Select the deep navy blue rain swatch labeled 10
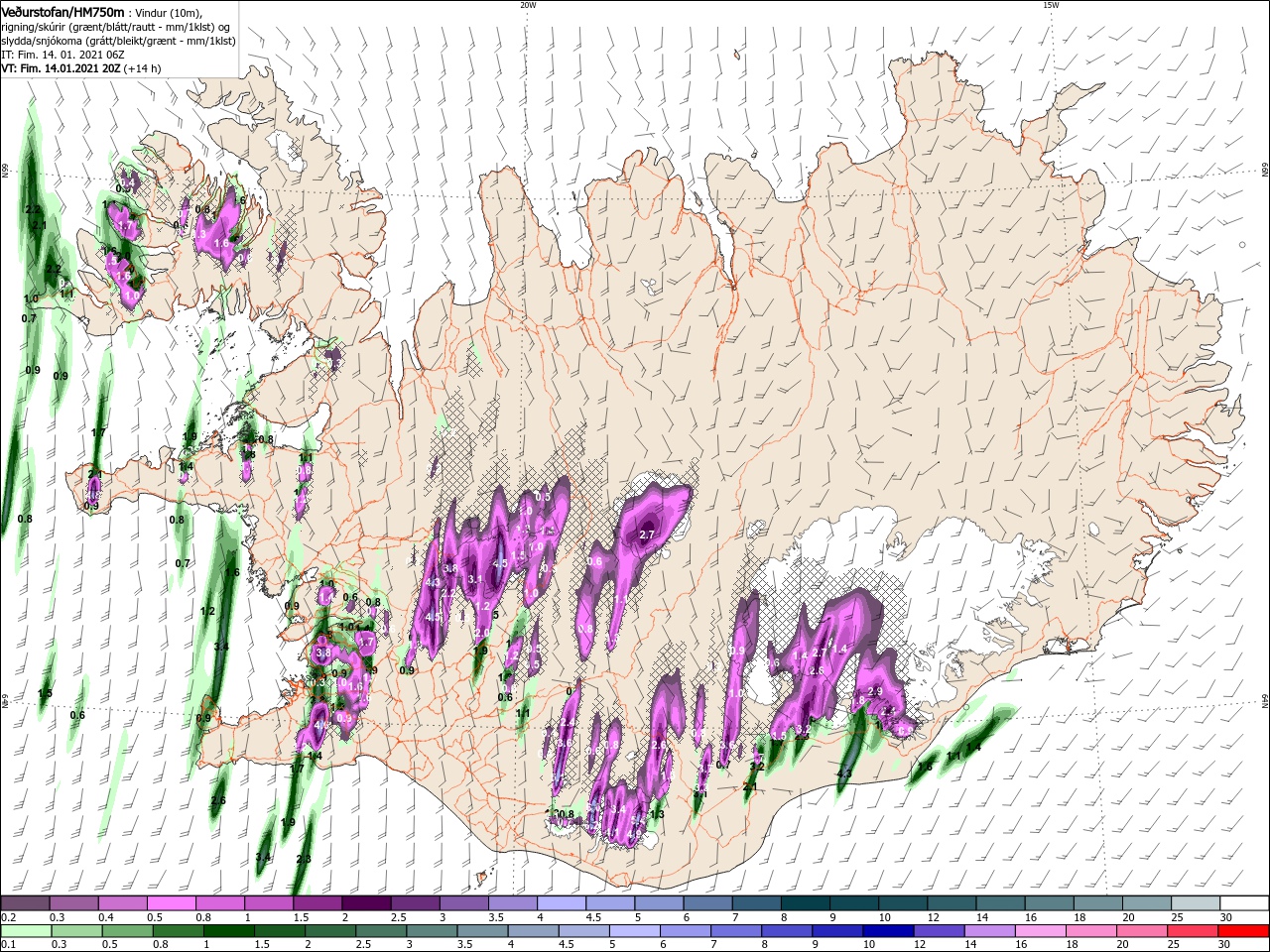The image size is (1270, 952). click(888, 931)
